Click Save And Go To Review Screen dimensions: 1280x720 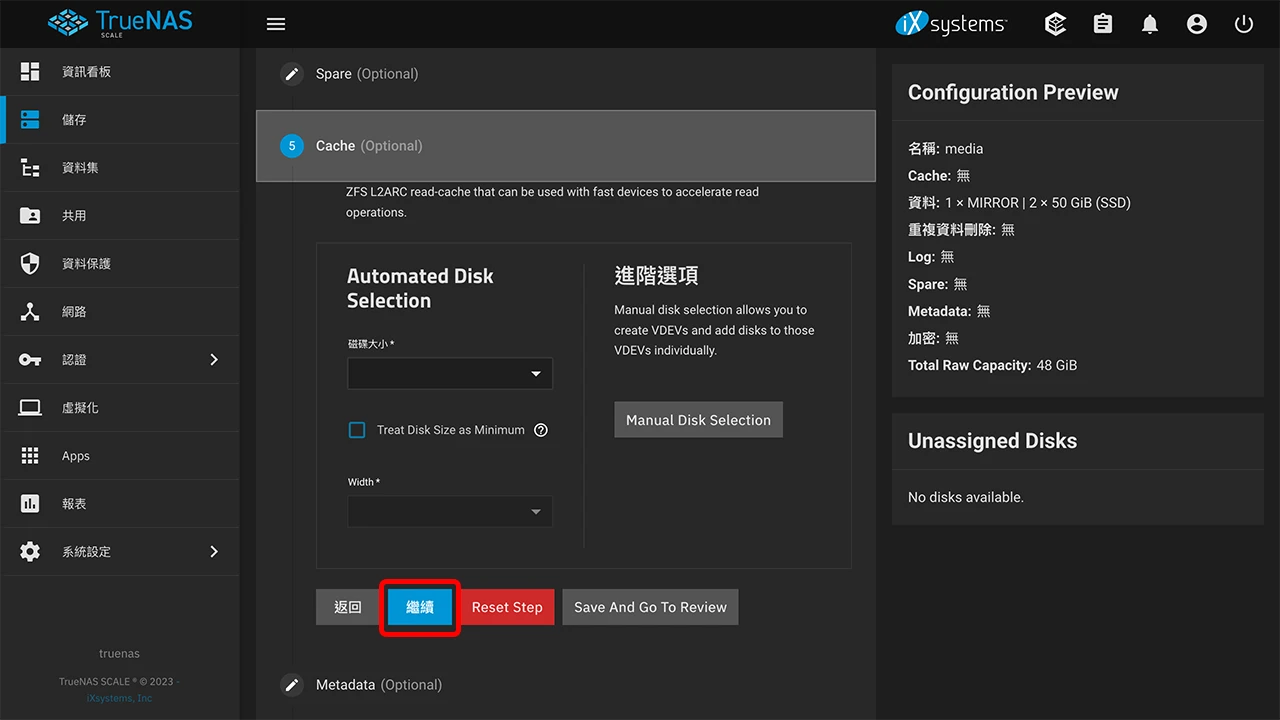tap(650, 606)
